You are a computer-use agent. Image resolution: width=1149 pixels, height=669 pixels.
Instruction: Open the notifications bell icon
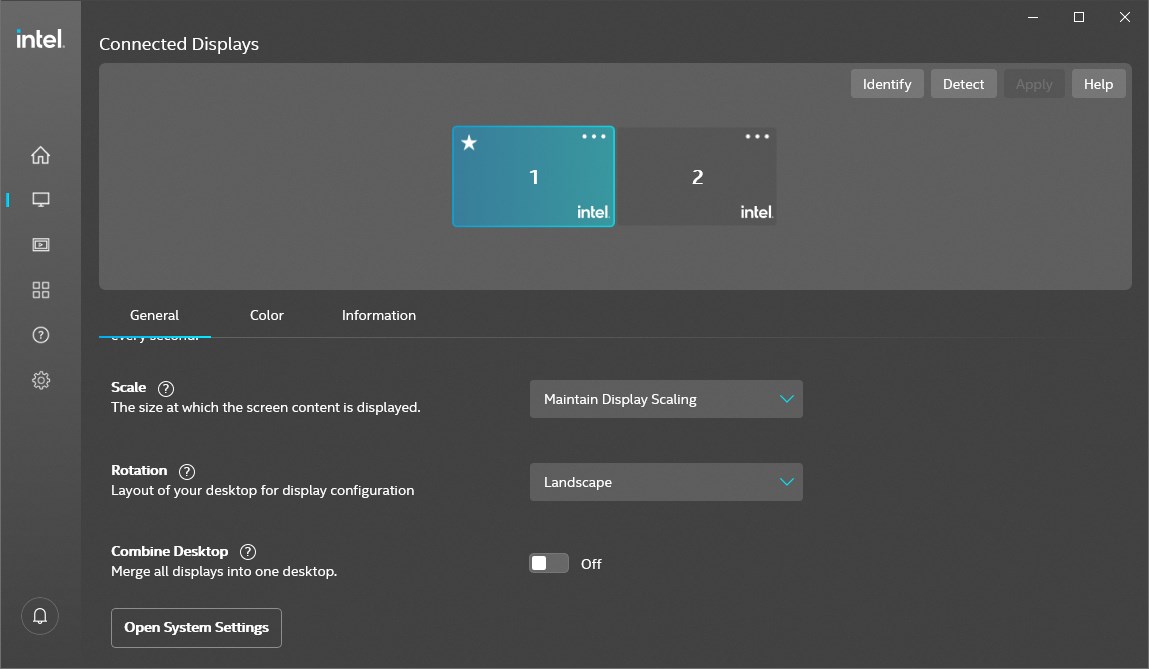(40, 616)
